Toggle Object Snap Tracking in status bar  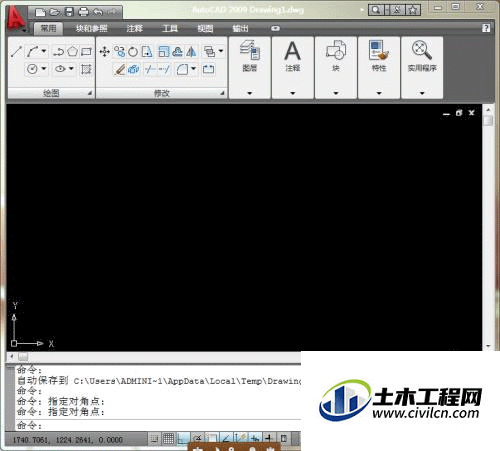pyautogui.click(x=226, y=438)
